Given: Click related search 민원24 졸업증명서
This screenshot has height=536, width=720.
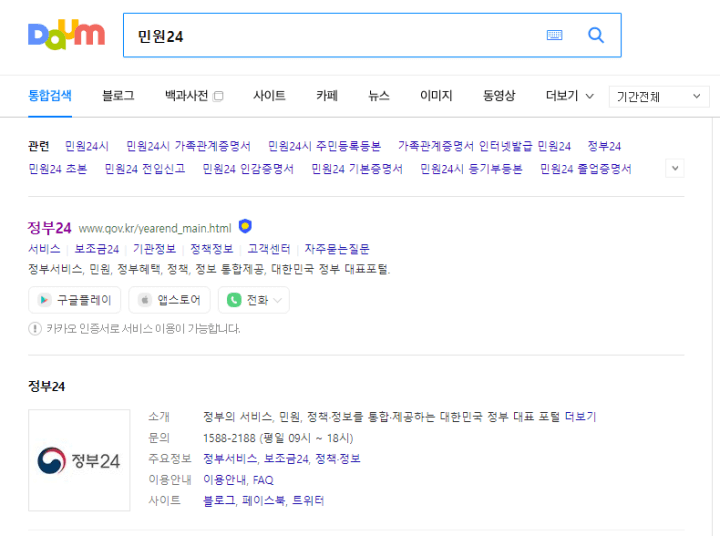Looking at the screenshot, I should (x=585, y=169).
